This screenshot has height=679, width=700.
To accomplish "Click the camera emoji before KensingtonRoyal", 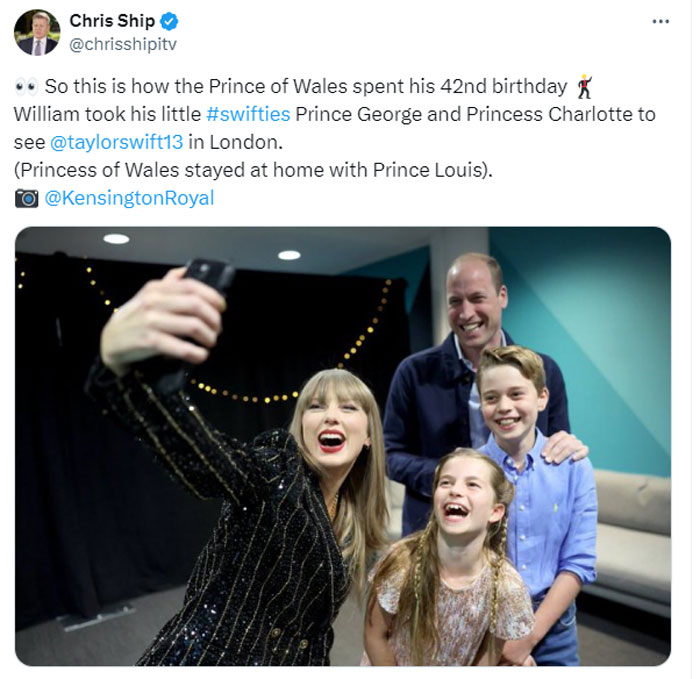I will (26, 198).
